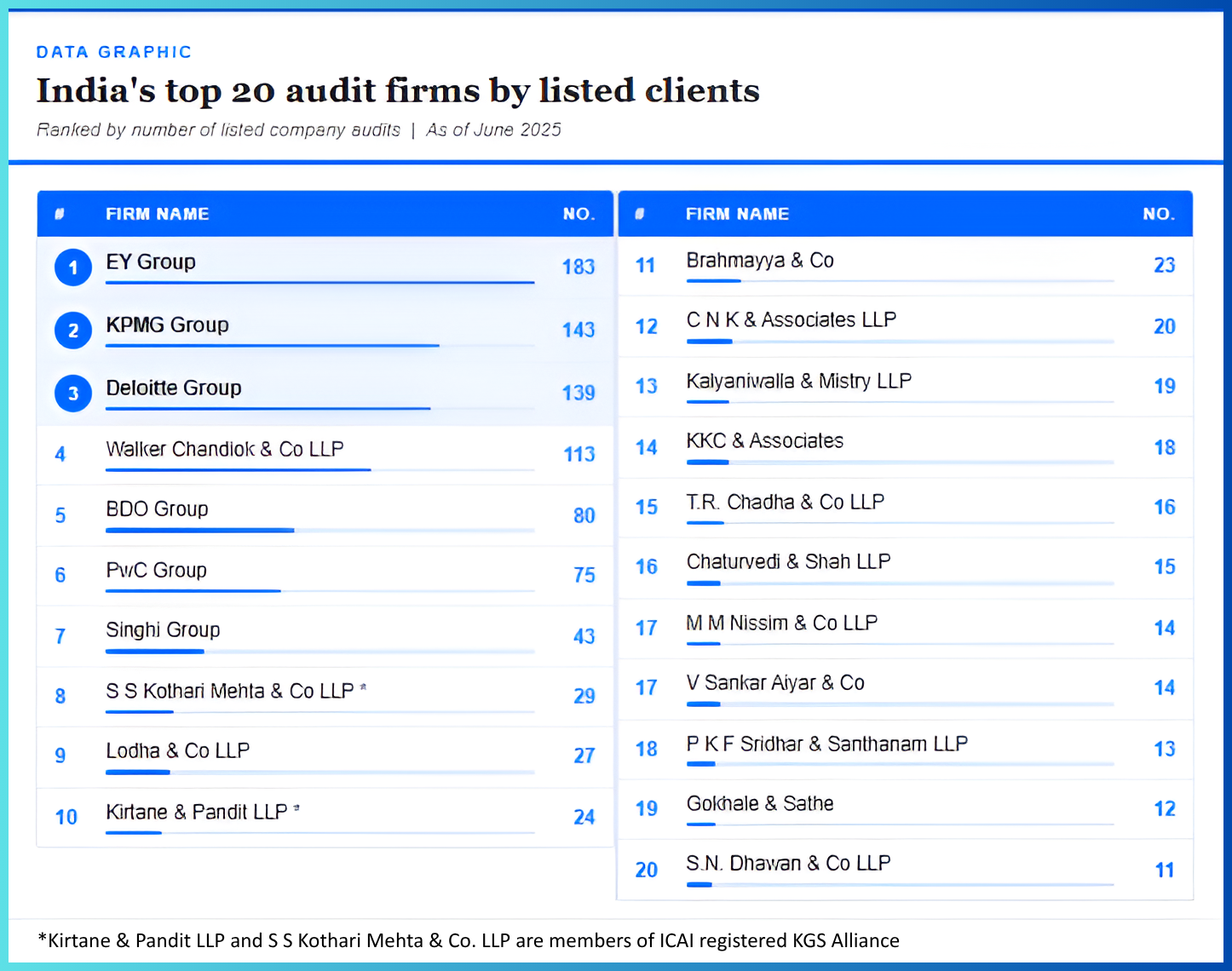1232x971 pixels.
Task: Click C N K & Associates LLP
Action: 792,320
